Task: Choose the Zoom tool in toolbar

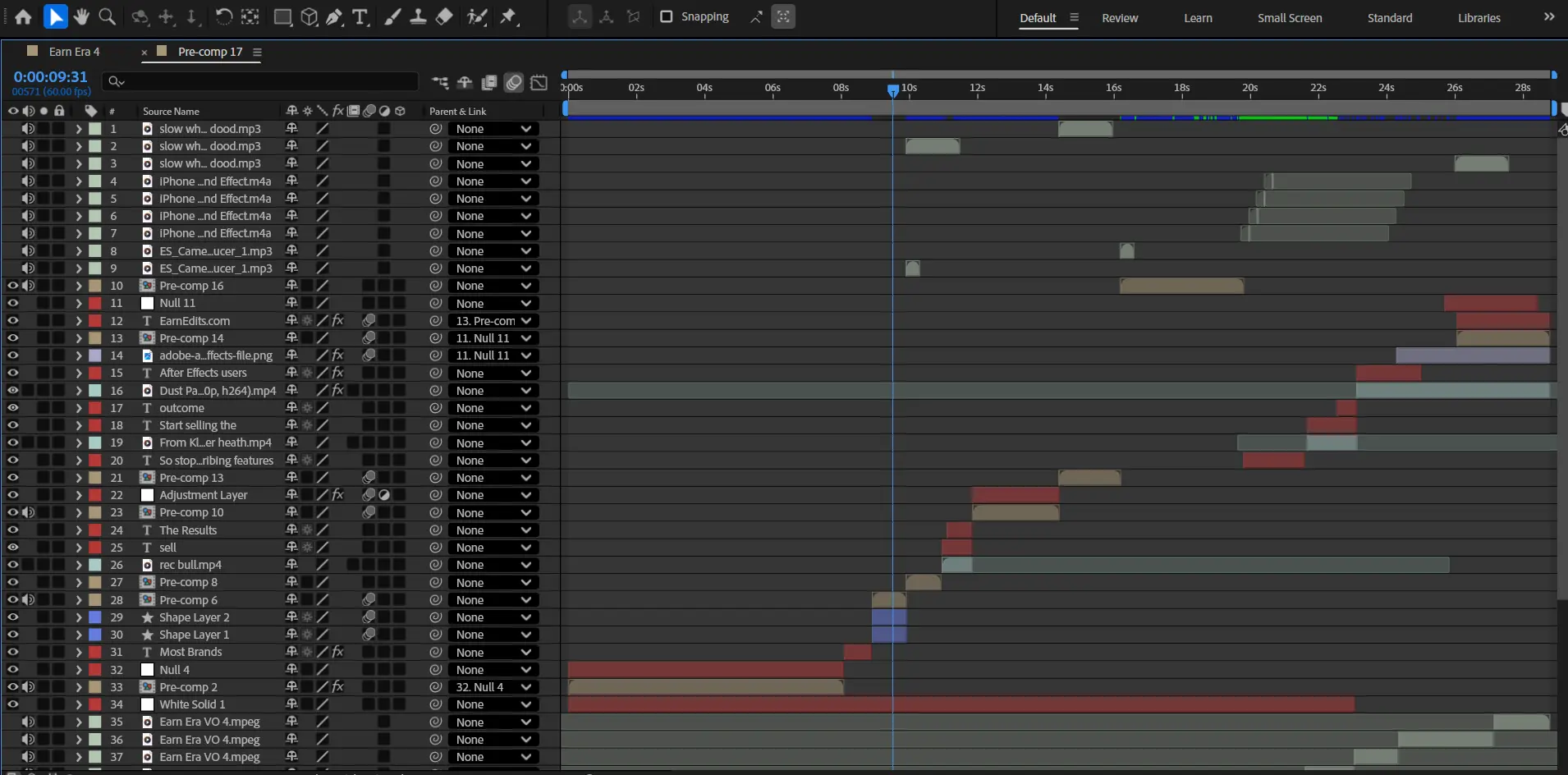Action: coord(107,17)
